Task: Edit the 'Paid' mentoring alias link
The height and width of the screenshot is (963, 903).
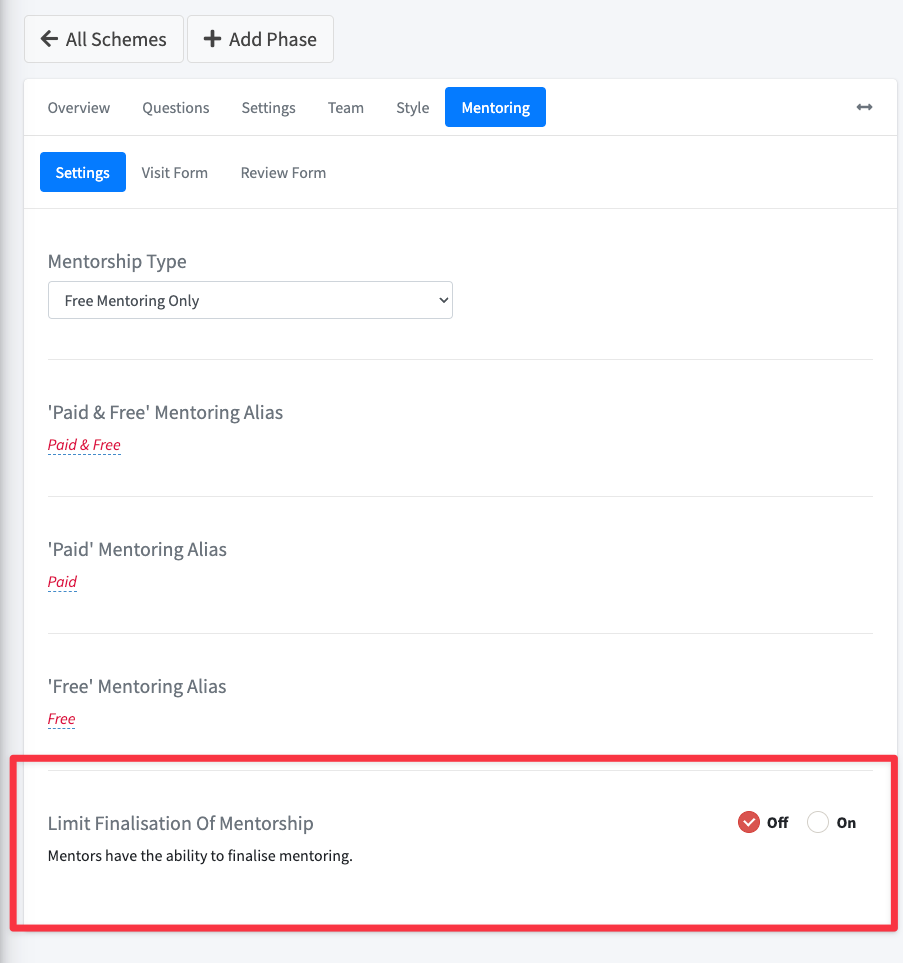Action: [x=62, y=582]
